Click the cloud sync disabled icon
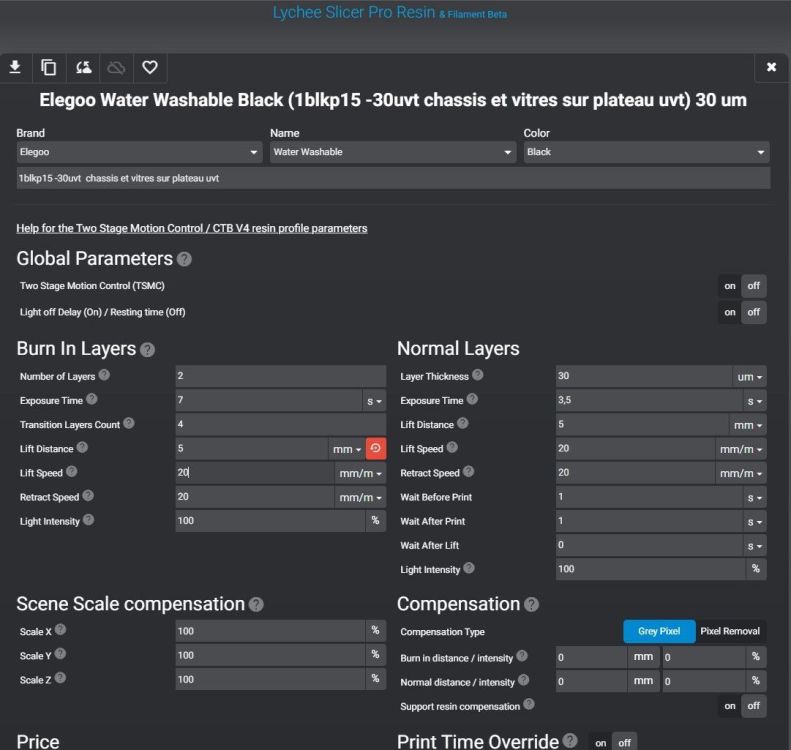 point(117,67)
